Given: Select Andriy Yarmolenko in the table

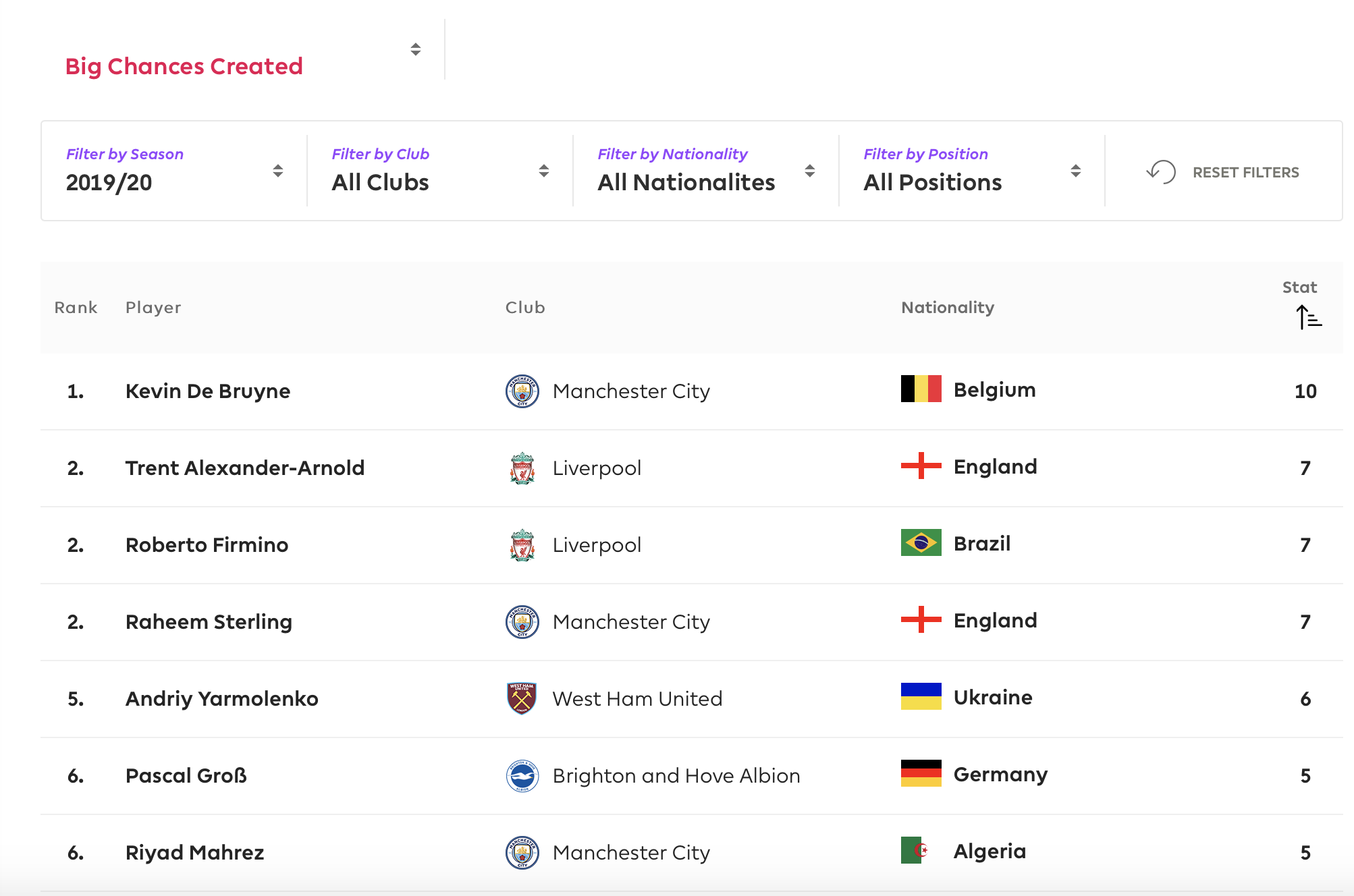Looking at the screenshot, I should [x=222, y=699].
